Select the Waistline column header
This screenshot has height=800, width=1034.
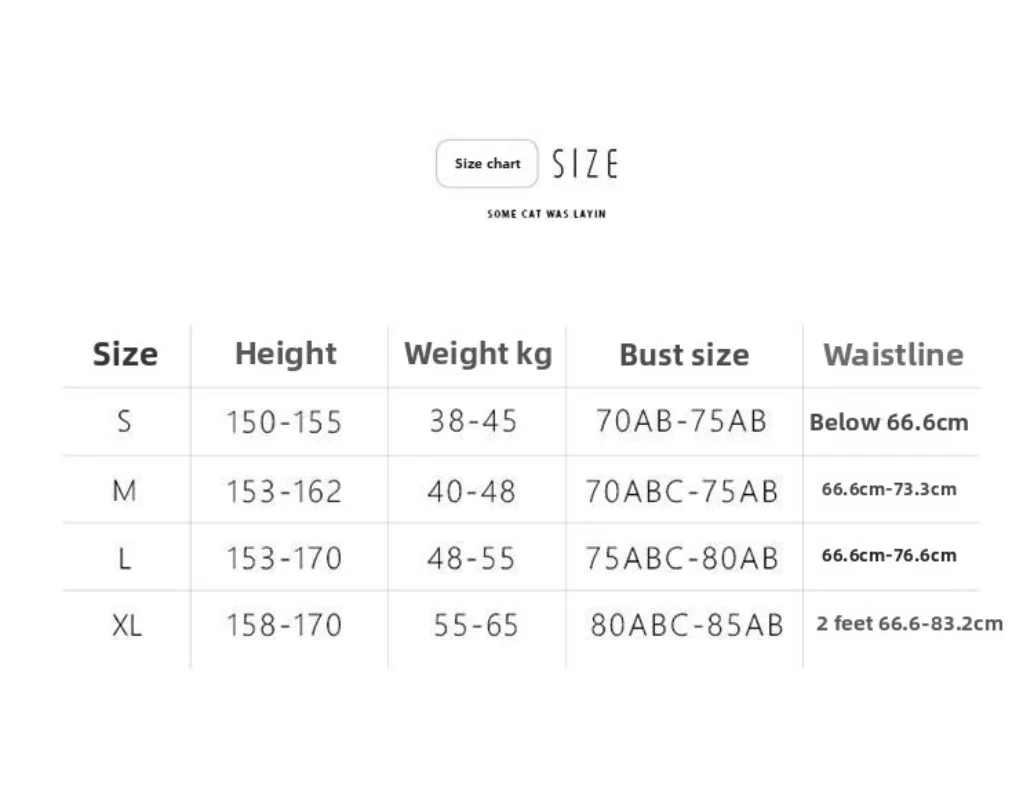893,355
